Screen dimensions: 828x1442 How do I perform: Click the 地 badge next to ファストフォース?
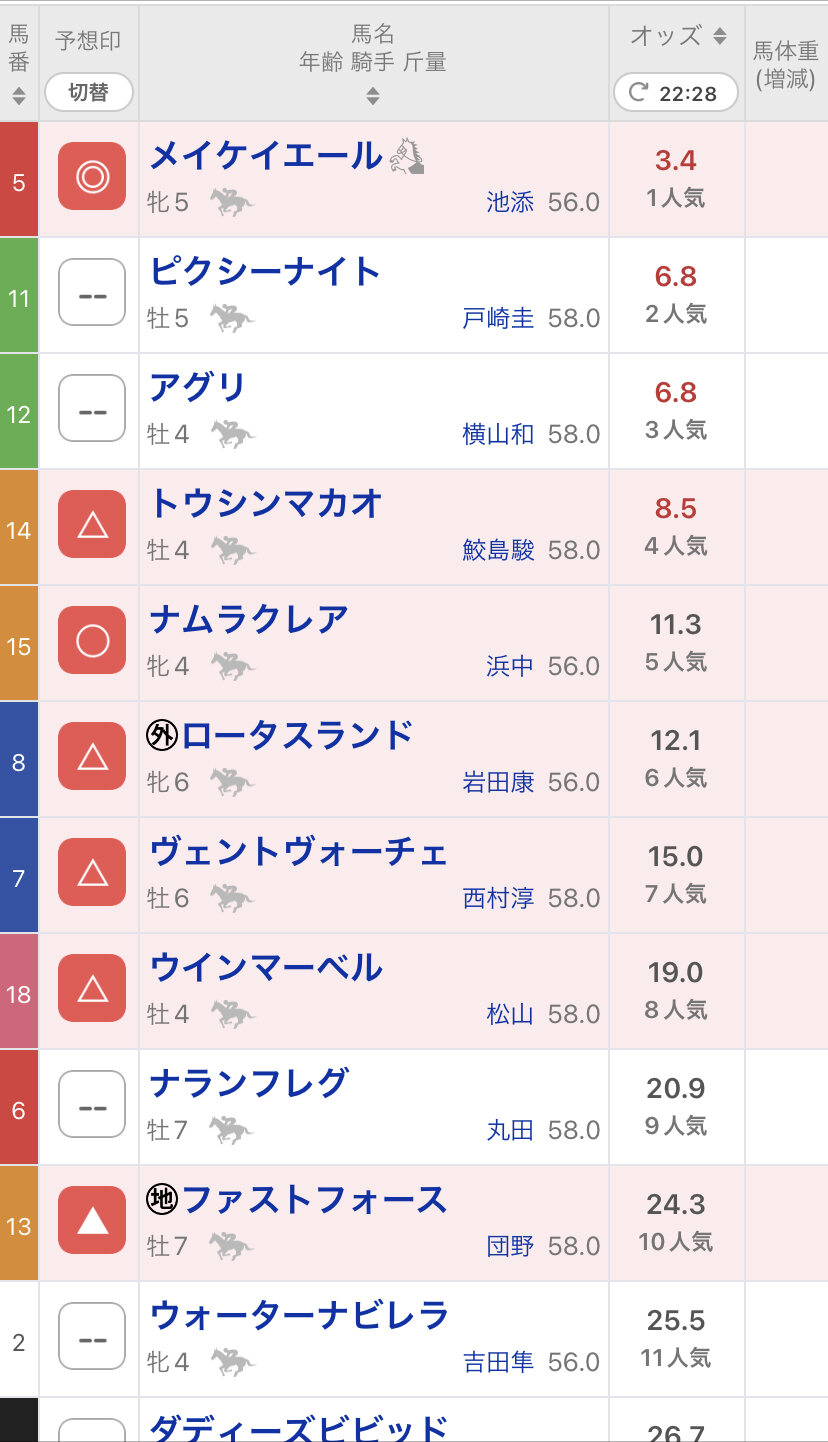coord(162,1200)
